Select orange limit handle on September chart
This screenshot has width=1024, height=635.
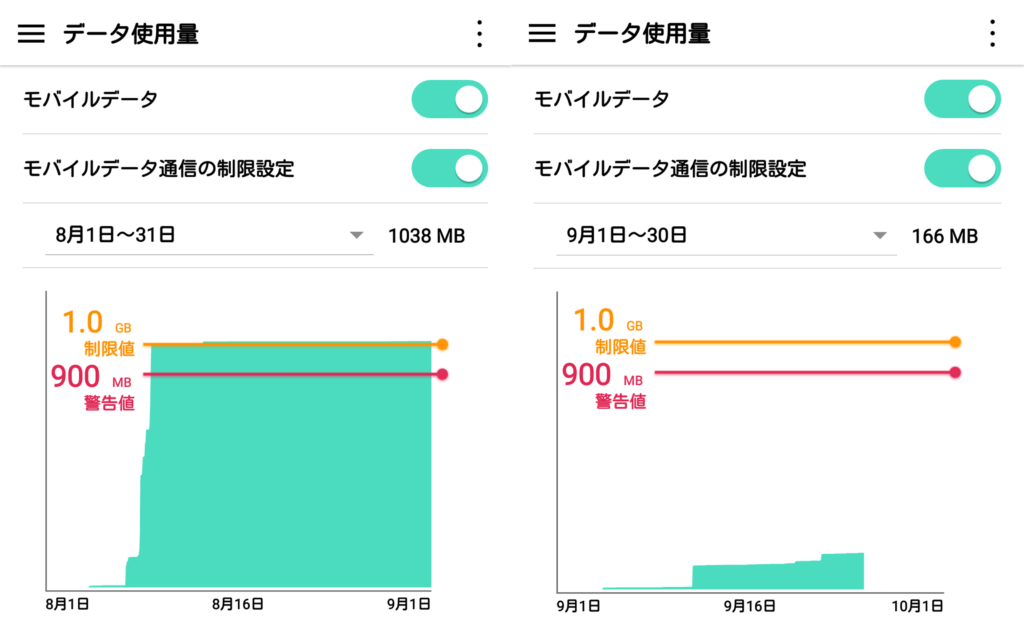[955, 342]
